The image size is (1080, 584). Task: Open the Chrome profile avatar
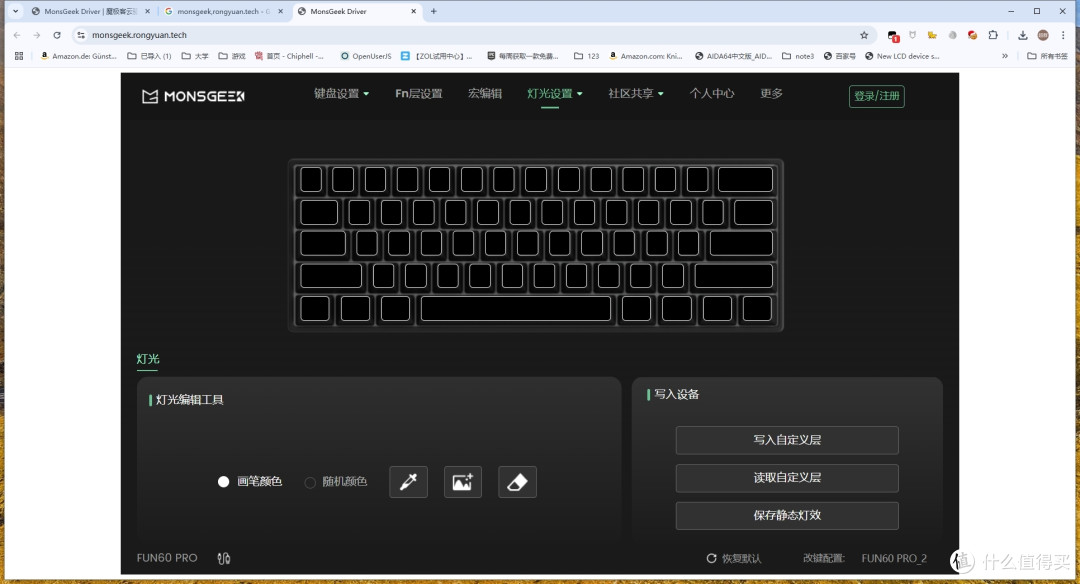pos(1043,35)
